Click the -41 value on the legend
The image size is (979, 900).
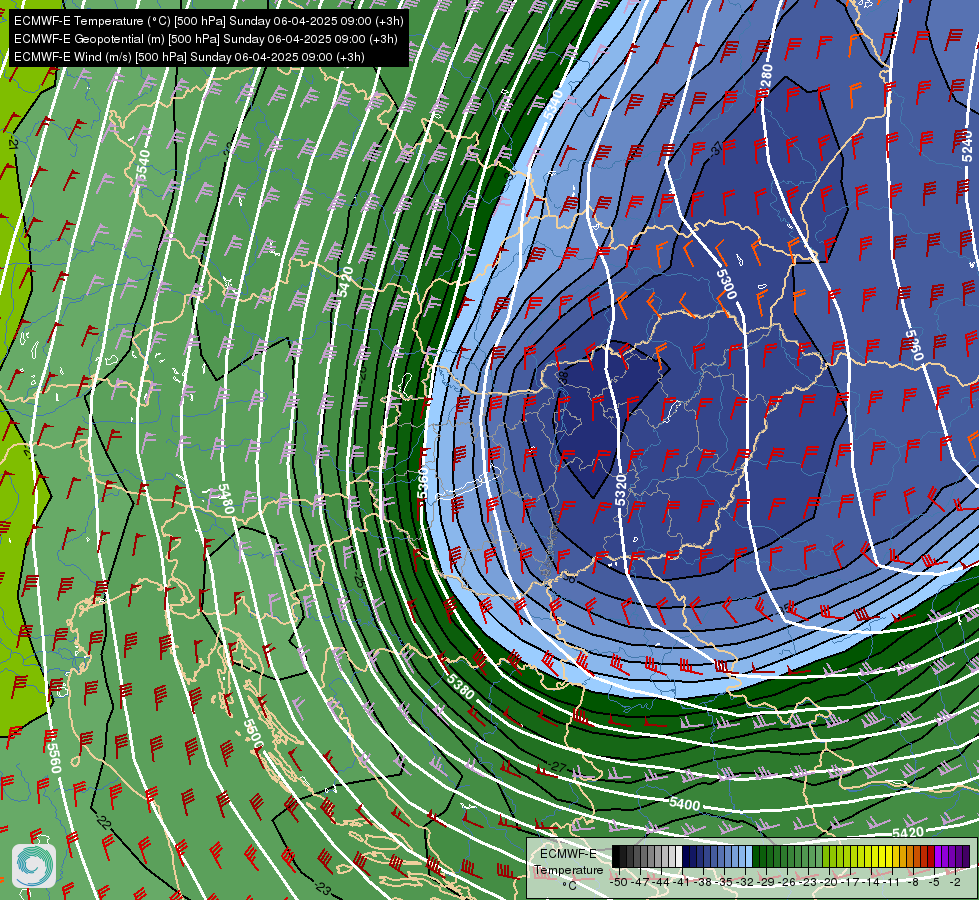click(682, 882)
